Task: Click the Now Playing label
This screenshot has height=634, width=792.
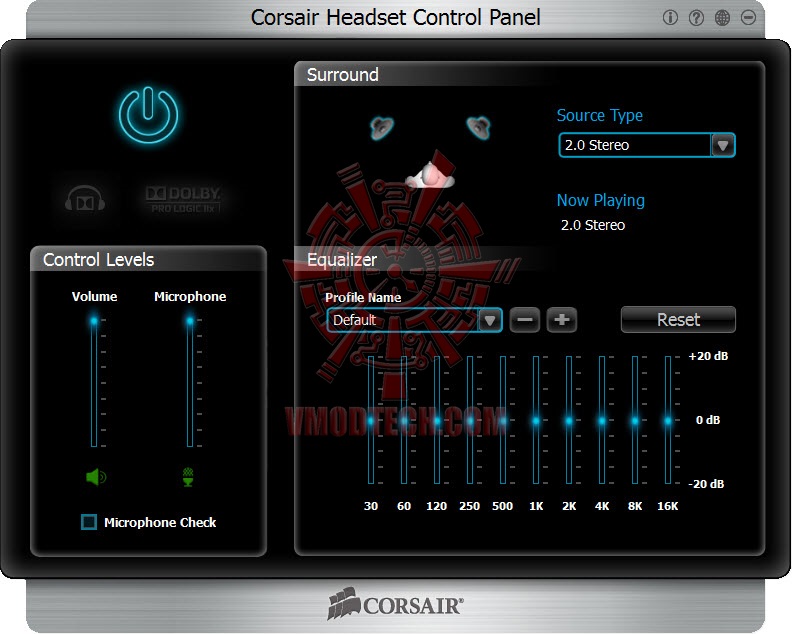Action: (x=601, y=201)
